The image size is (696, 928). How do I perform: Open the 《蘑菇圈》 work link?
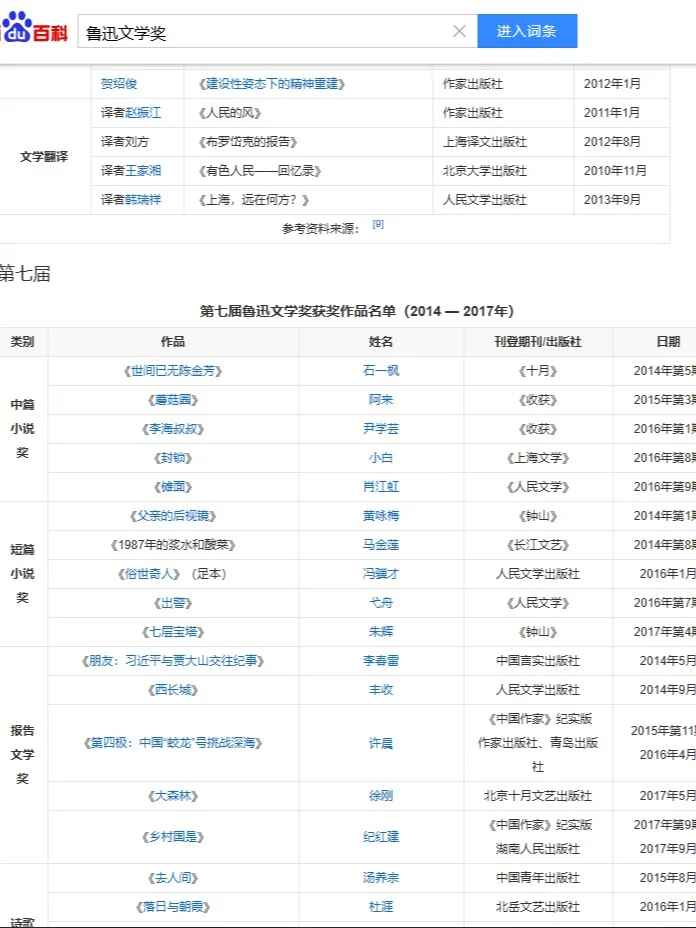173,400
